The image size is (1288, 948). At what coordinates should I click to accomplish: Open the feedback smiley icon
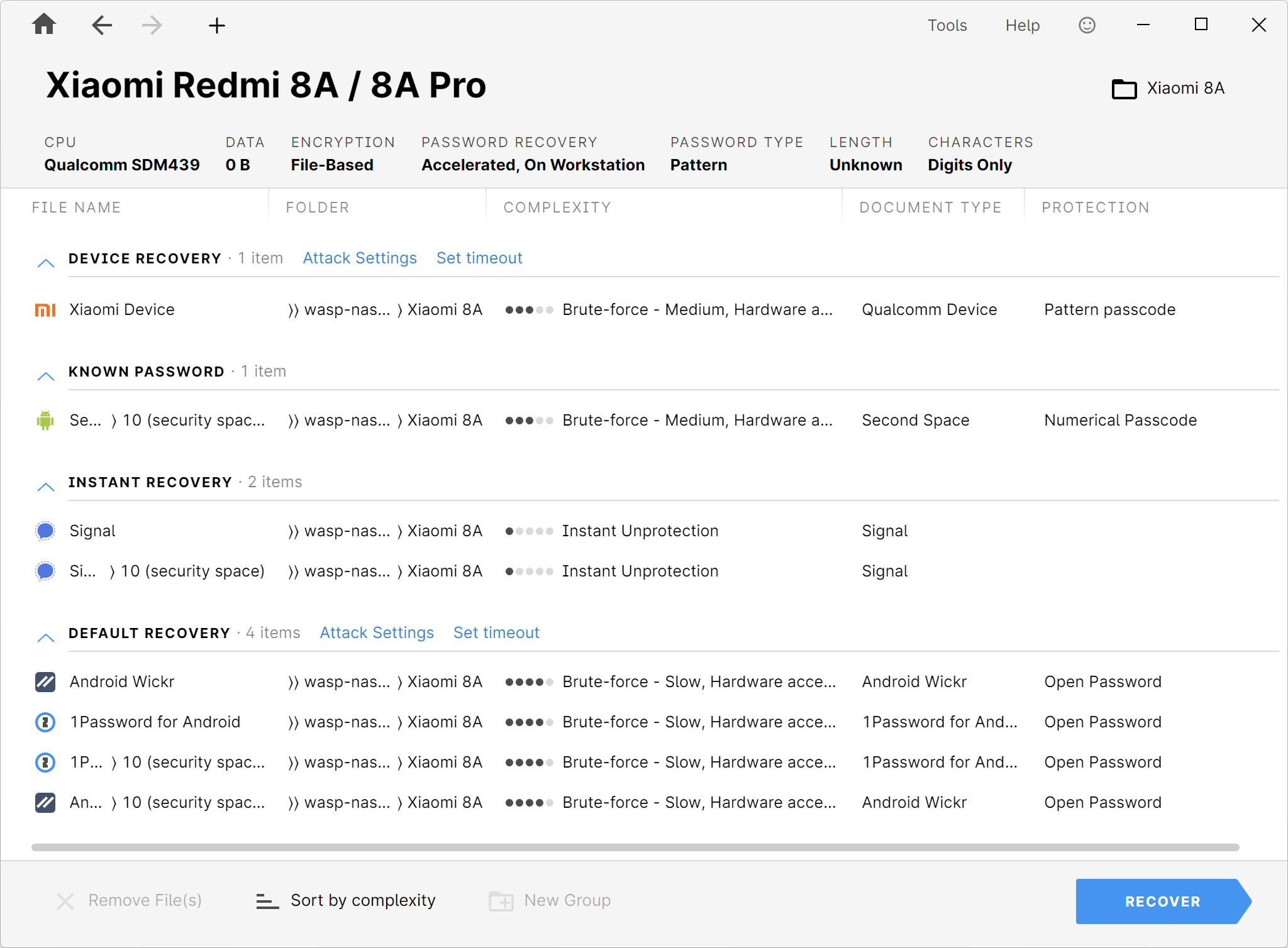[1087, 25]
